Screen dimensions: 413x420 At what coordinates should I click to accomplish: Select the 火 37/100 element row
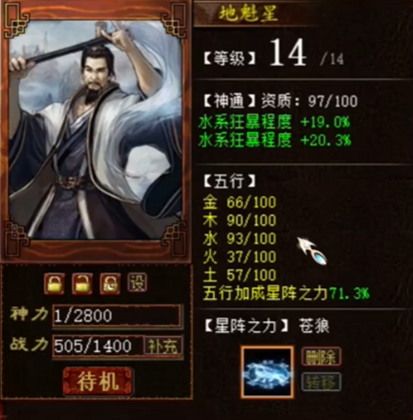(x=239, y=257)
